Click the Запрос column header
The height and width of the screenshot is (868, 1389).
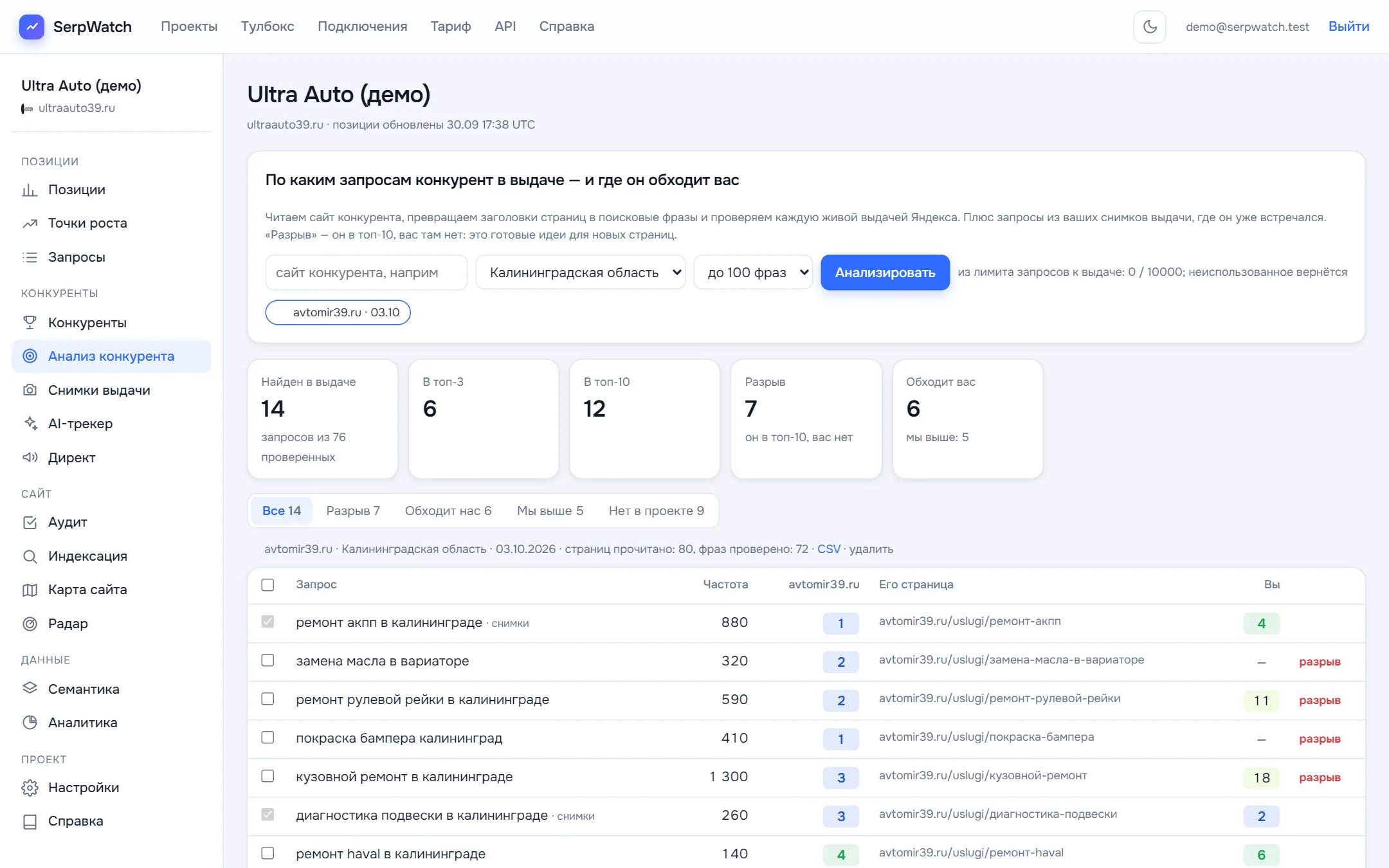pos(316,584)
